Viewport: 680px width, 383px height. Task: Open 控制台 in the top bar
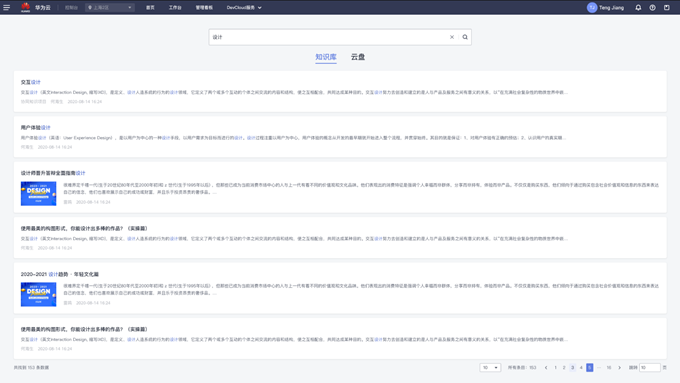pyautogui.click(x=71, y=7)
